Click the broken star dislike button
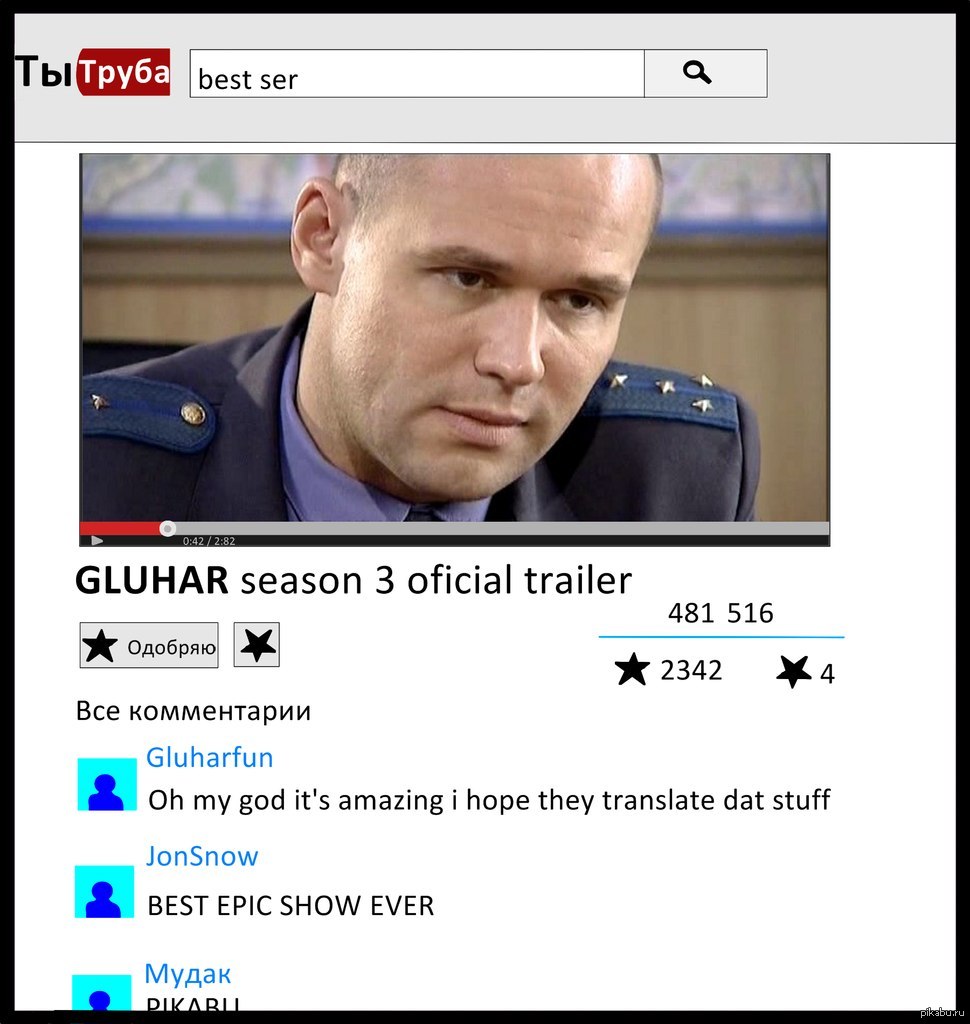The width and height of the screenshot is (970, 1024). click(x=257, y=645)
